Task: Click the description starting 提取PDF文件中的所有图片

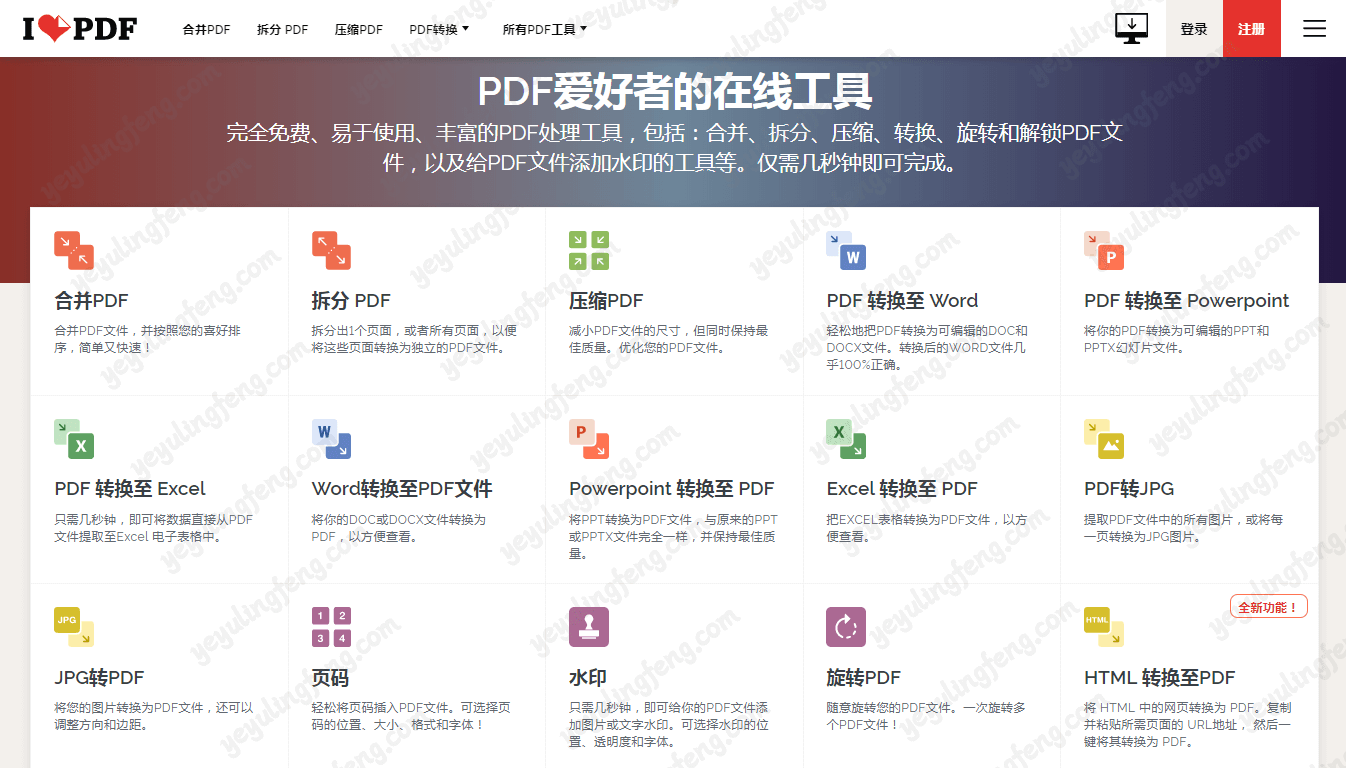Action: click(1184, 528)
